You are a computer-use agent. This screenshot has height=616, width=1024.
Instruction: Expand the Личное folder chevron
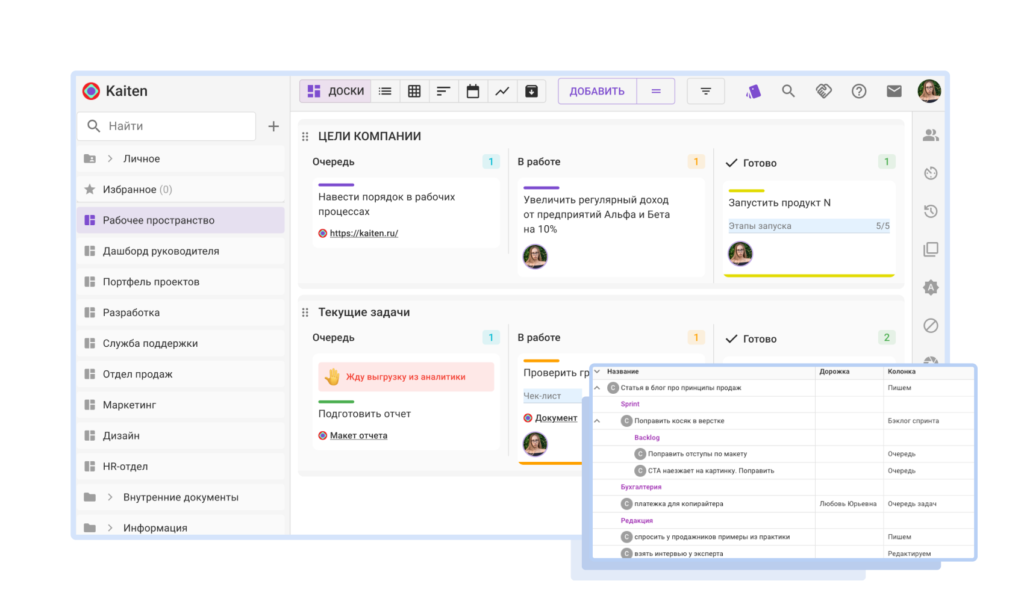(110, 159)
